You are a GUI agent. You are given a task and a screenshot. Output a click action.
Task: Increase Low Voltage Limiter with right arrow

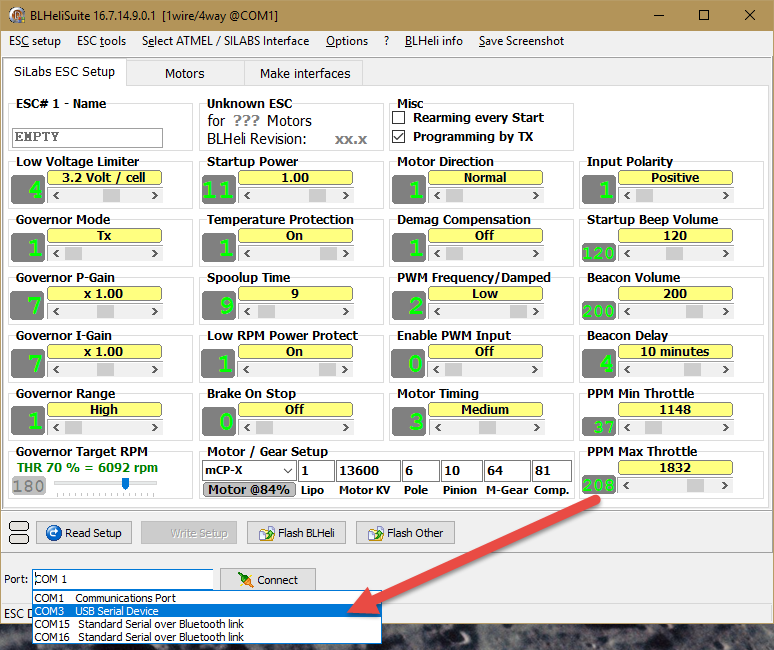coord(155,195)
